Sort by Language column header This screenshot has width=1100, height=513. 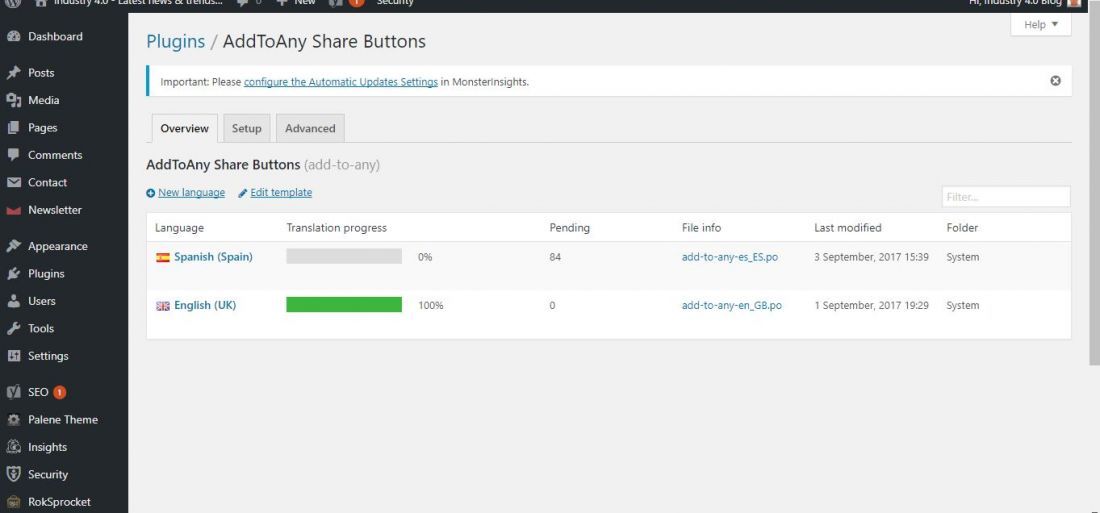click(x=180, y=227)
